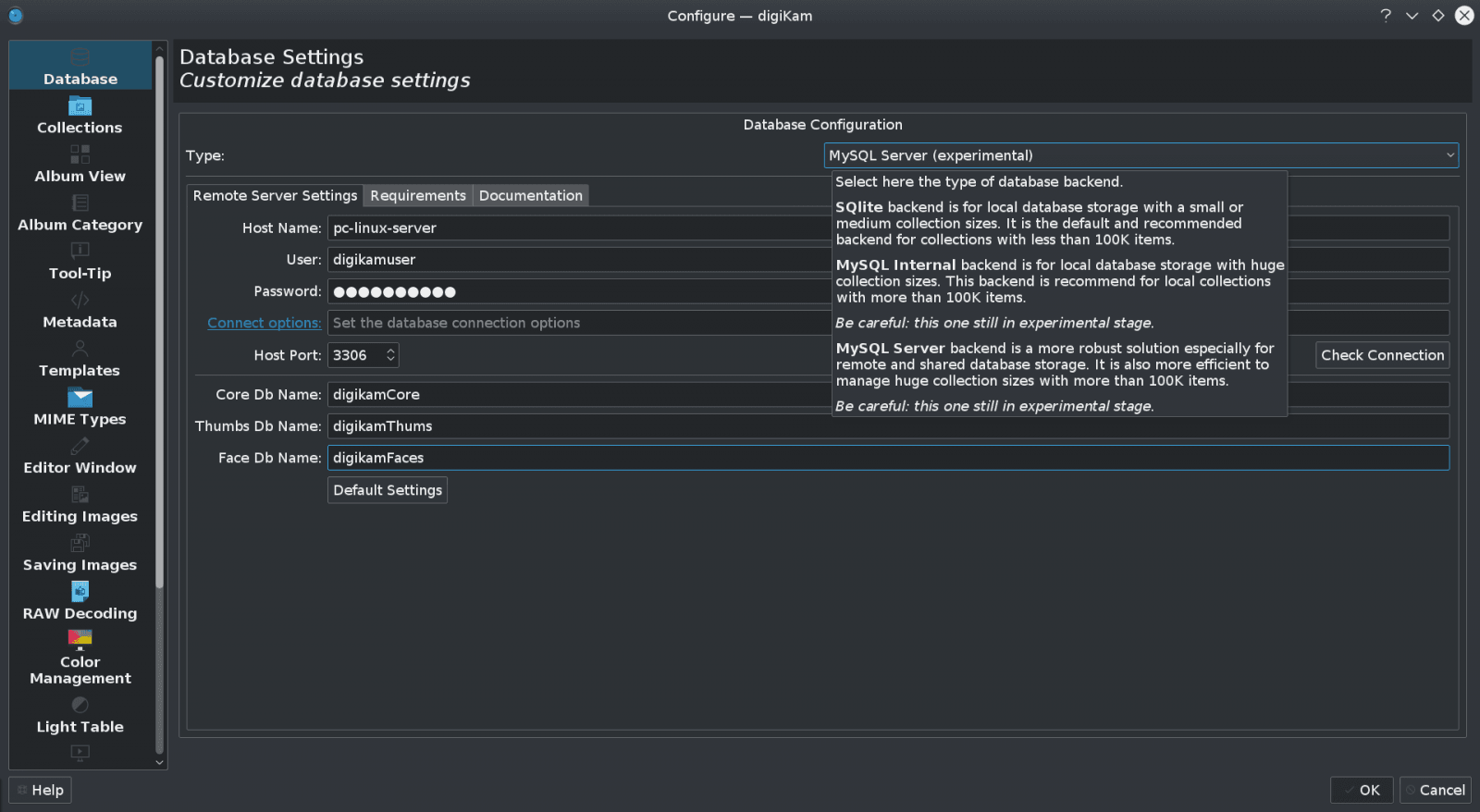Click the partially visible slideshow icon below Light Table
Screen dimensions: 1480x812
(x=80, y=753)
